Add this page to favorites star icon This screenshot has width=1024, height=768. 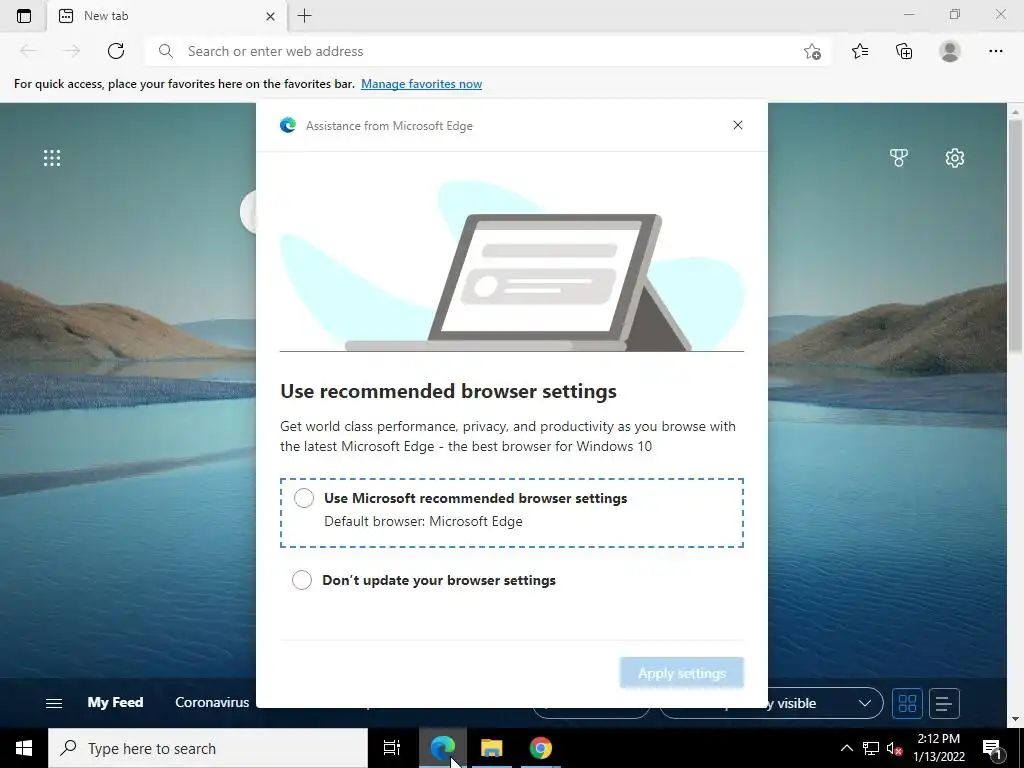pyautogui.click(x=812, y=52)
